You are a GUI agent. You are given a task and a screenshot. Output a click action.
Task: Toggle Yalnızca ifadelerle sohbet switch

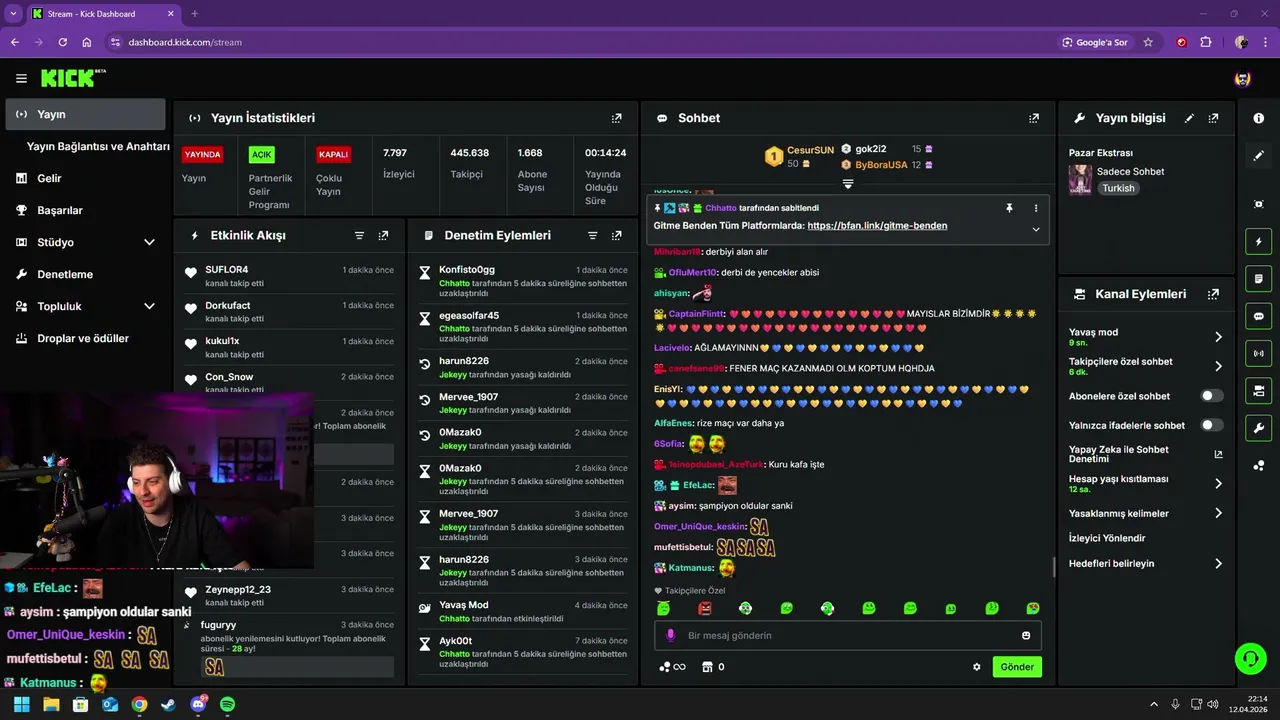pos(1212,425)
